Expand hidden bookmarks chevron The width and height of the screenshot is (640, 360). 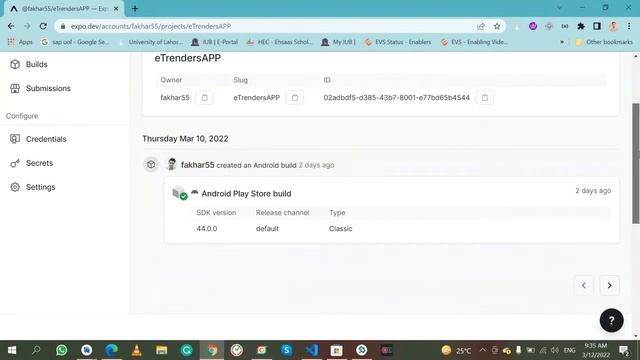pyautogui.click(x=562, y=42)
